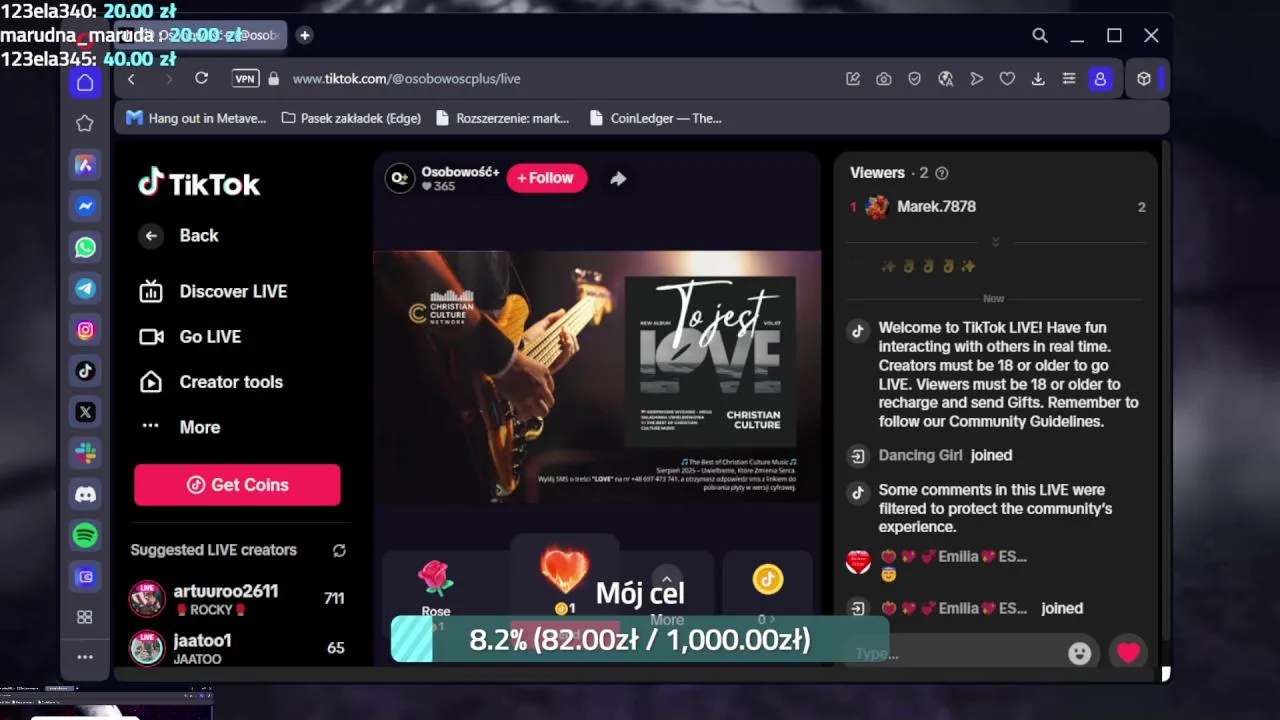Screen dimensions: 1280x720
Task: Refresh Suggested LIVE creators list
Action: click(x=339, y=550)
